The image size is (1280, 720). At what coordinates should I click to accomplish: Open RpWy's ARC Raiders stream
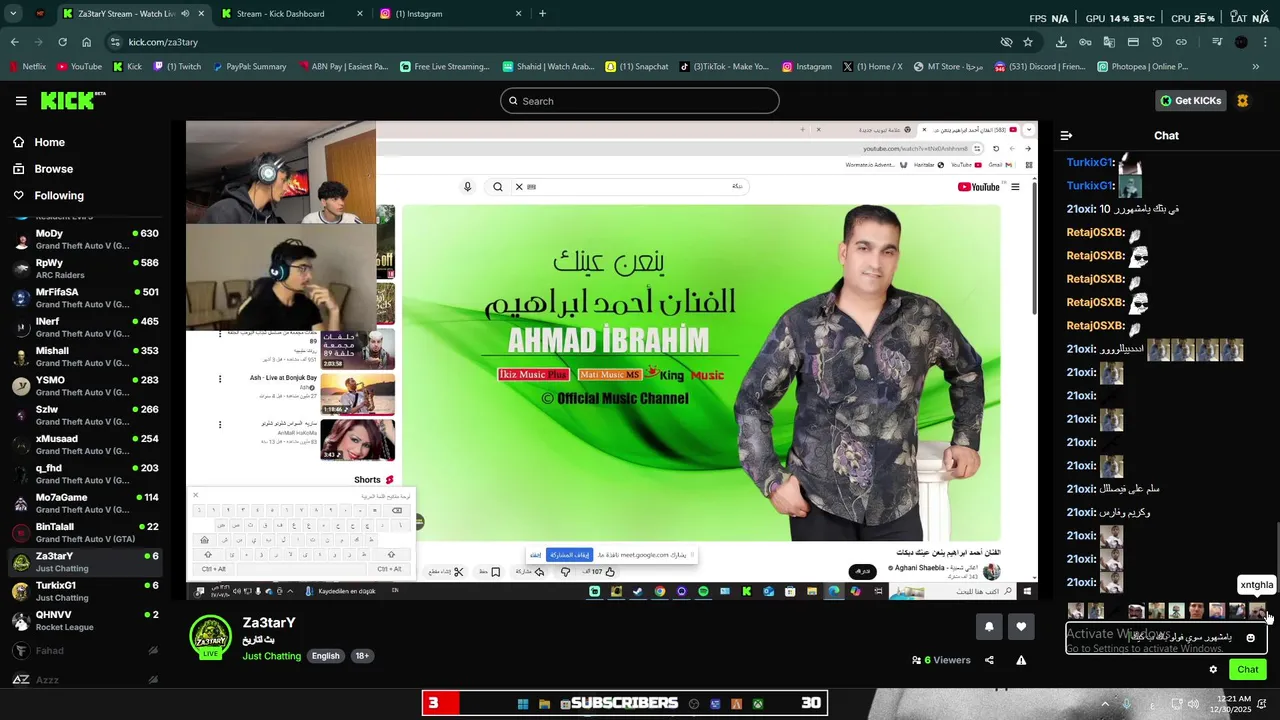tap(85, 268)
